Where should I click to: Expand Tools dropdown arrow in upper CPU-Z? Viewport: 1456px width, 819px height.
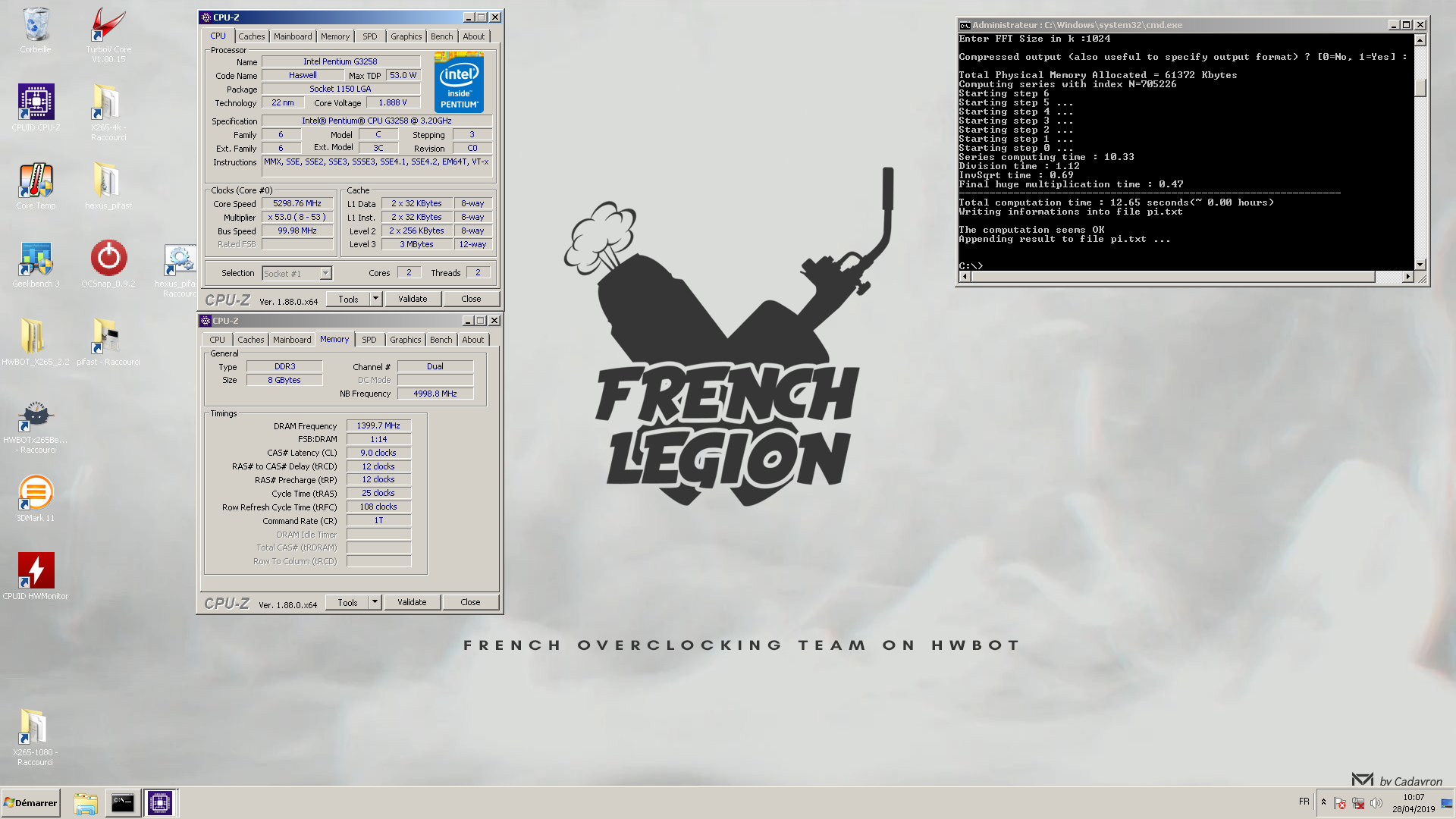pyautogui.click(x=375, y=300)
